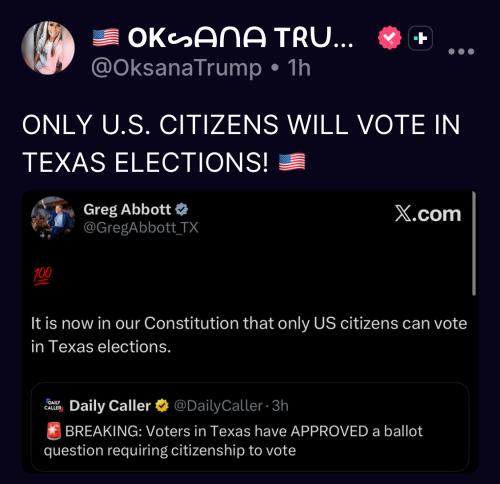This screenshot has width=500, height=484.
Task: Open the @OksanaTrump handle link
Action: click(176, 68)
